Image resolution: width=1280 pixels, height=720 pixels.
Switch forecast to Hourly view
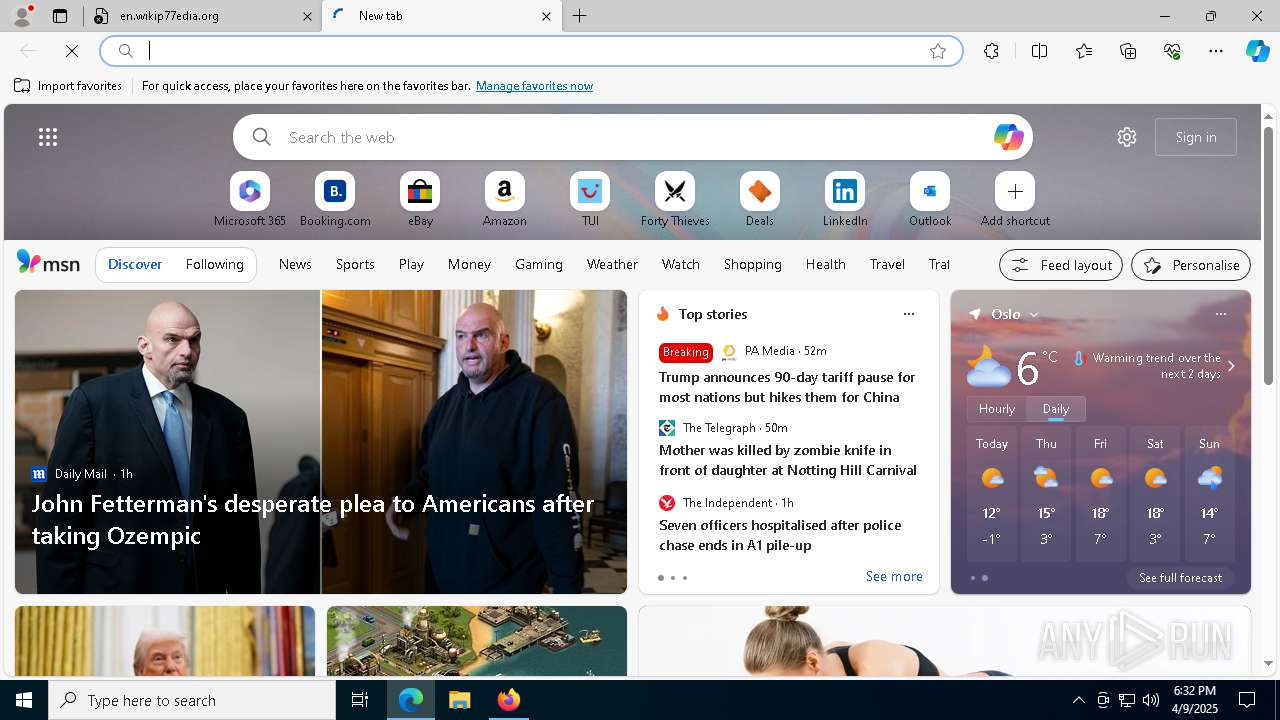click(x=997, y=409)
